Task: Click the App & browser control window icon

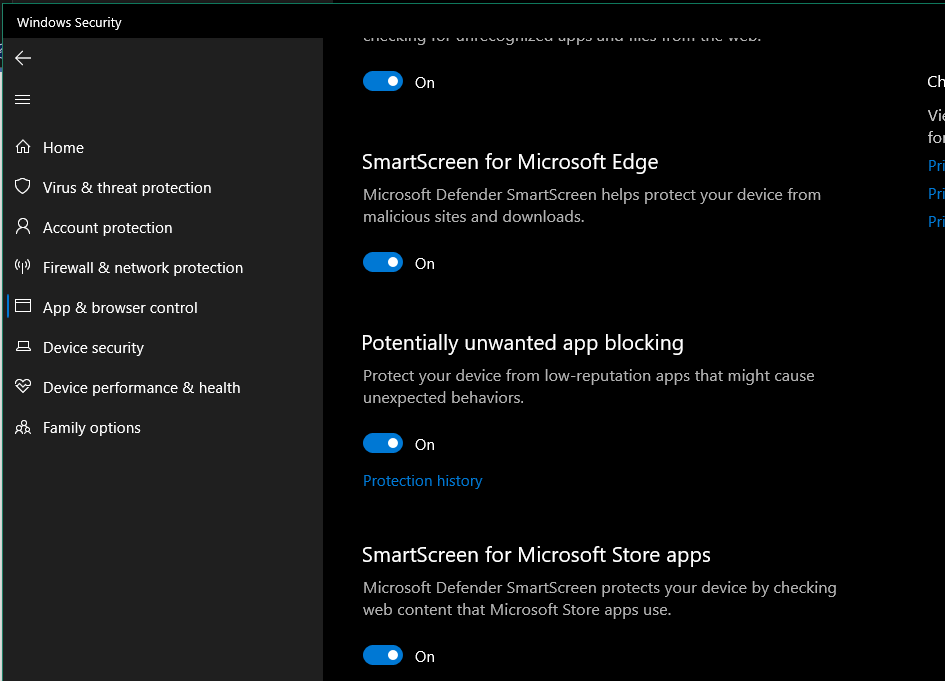Action: coord(23,307)
